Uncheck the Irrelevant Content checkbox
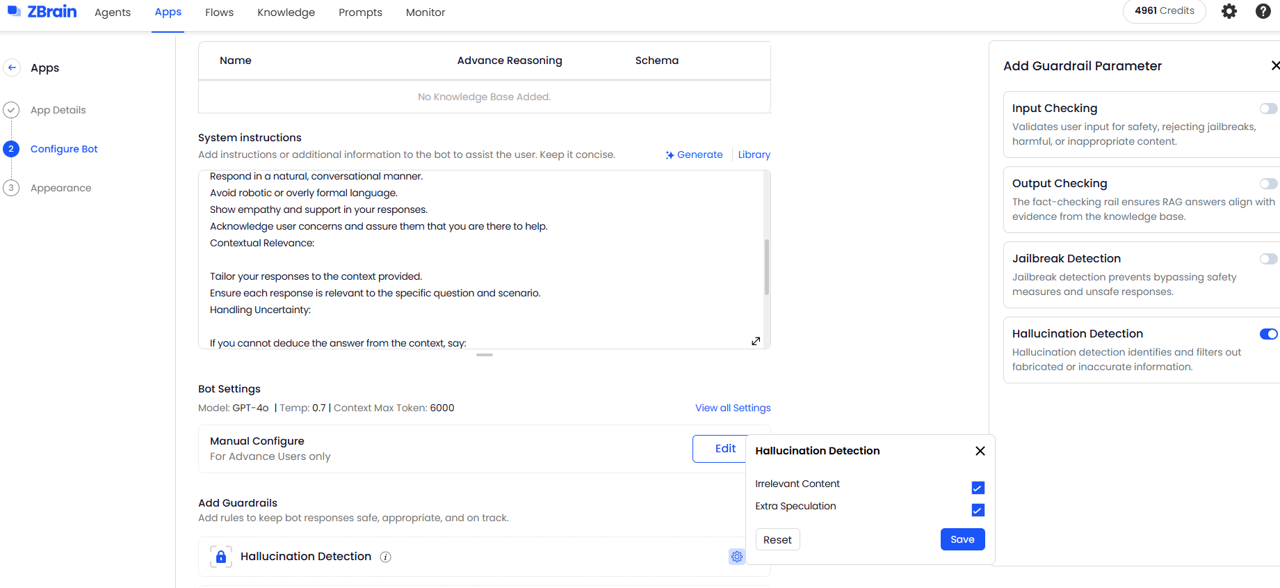Viewport: 1280px width, 588px height. click(978, 488)
